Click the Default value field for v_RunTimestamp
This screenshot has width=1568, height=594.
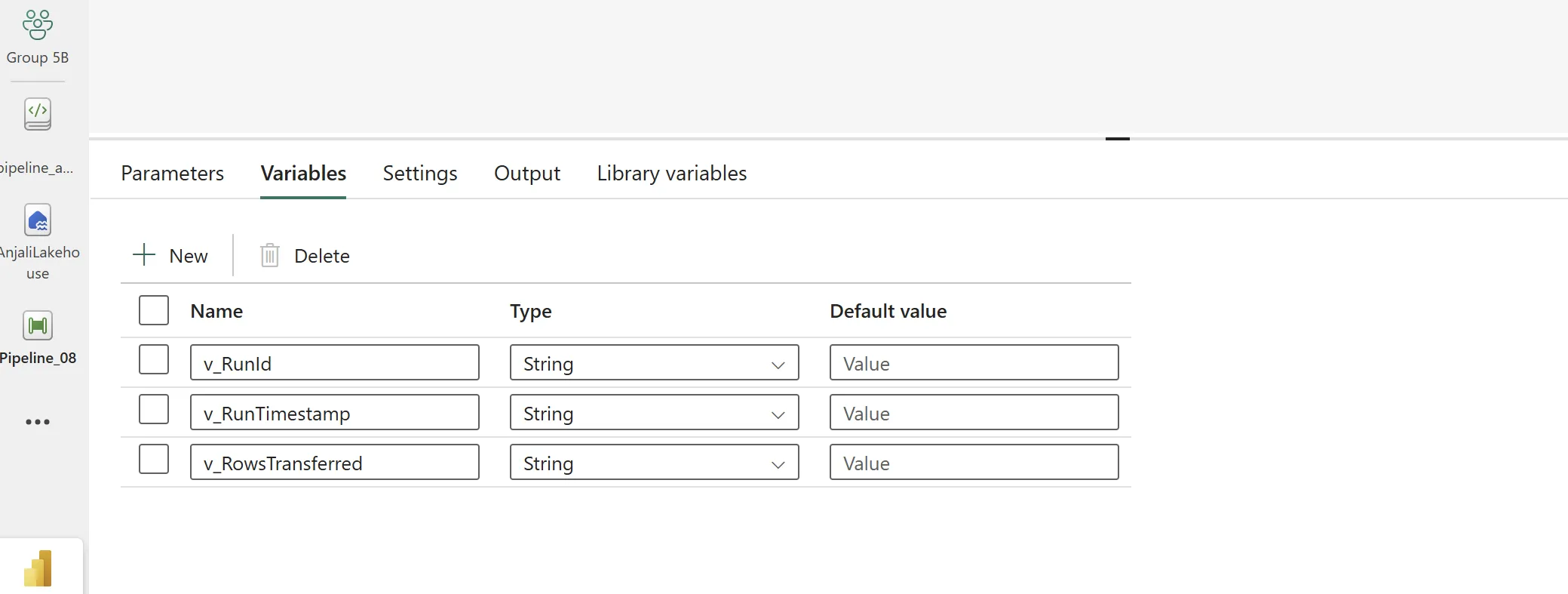click(974, 412)
